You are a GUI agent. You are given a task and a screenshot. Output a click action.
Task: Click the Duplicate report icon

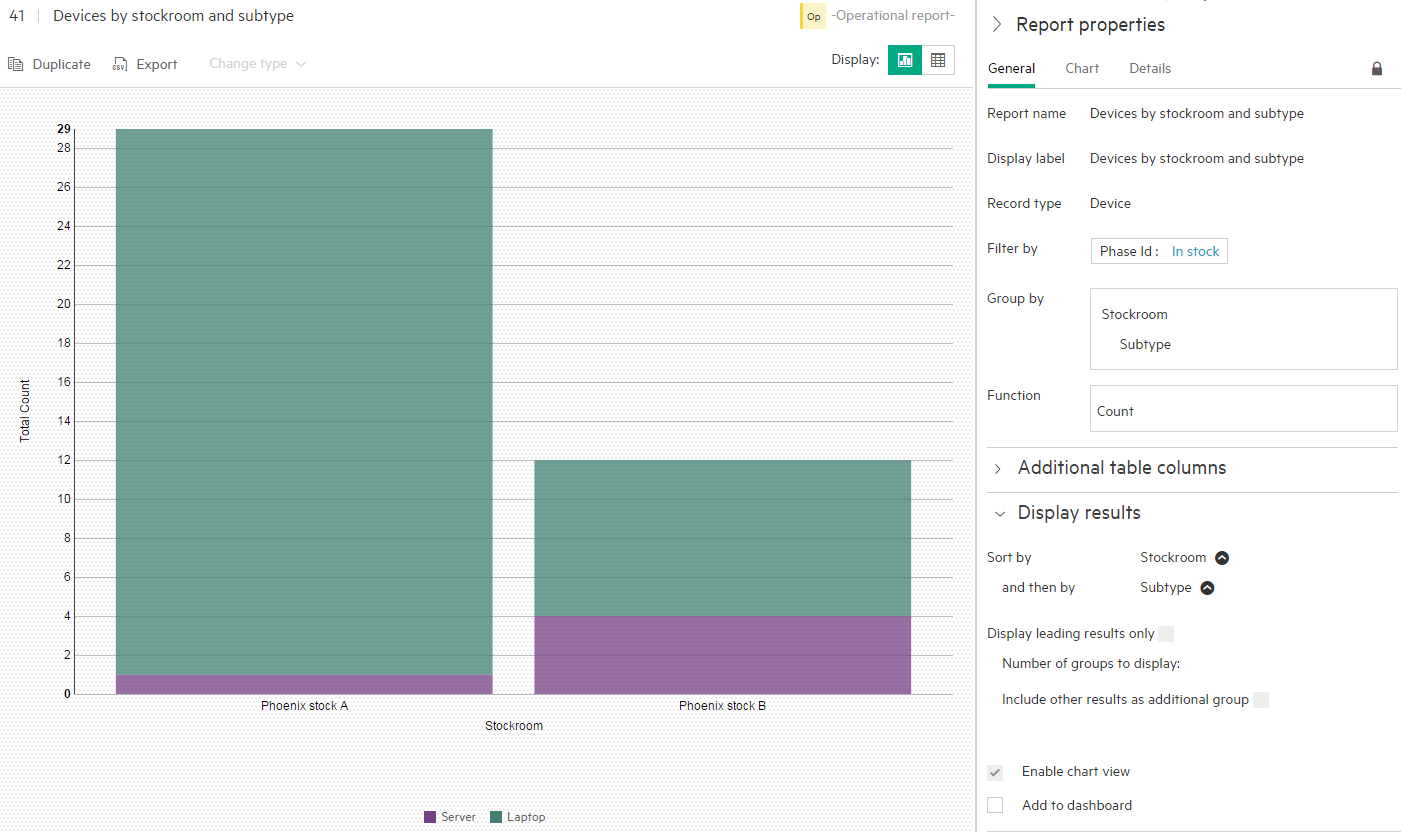click(x=16, y=64)
